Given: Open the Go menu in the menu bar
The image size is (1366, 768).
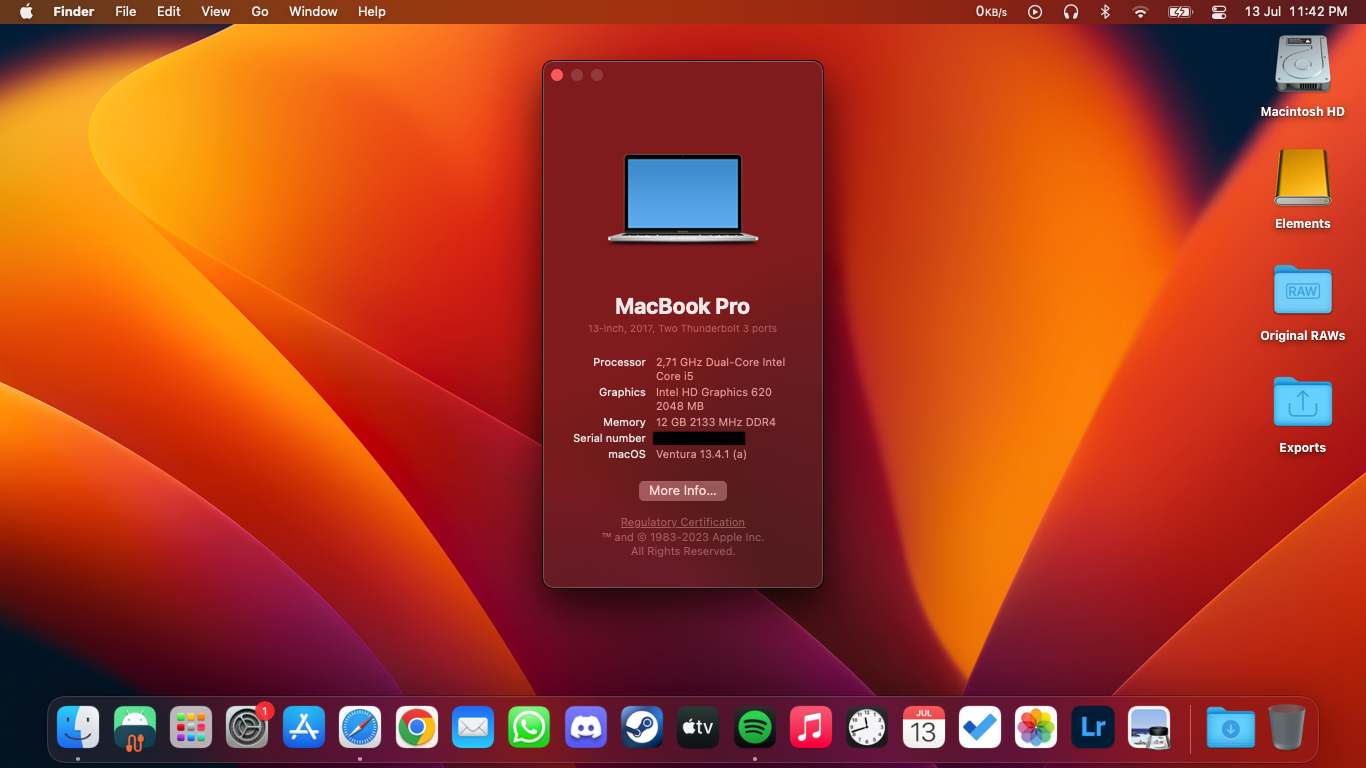Looking at the screenshot, I should (x=259, y=11).
